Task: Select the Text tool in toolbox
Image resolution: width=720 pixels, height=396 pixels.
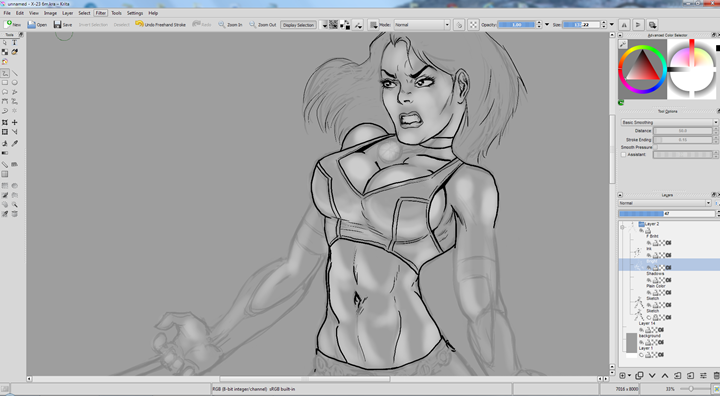Action: 15,42
